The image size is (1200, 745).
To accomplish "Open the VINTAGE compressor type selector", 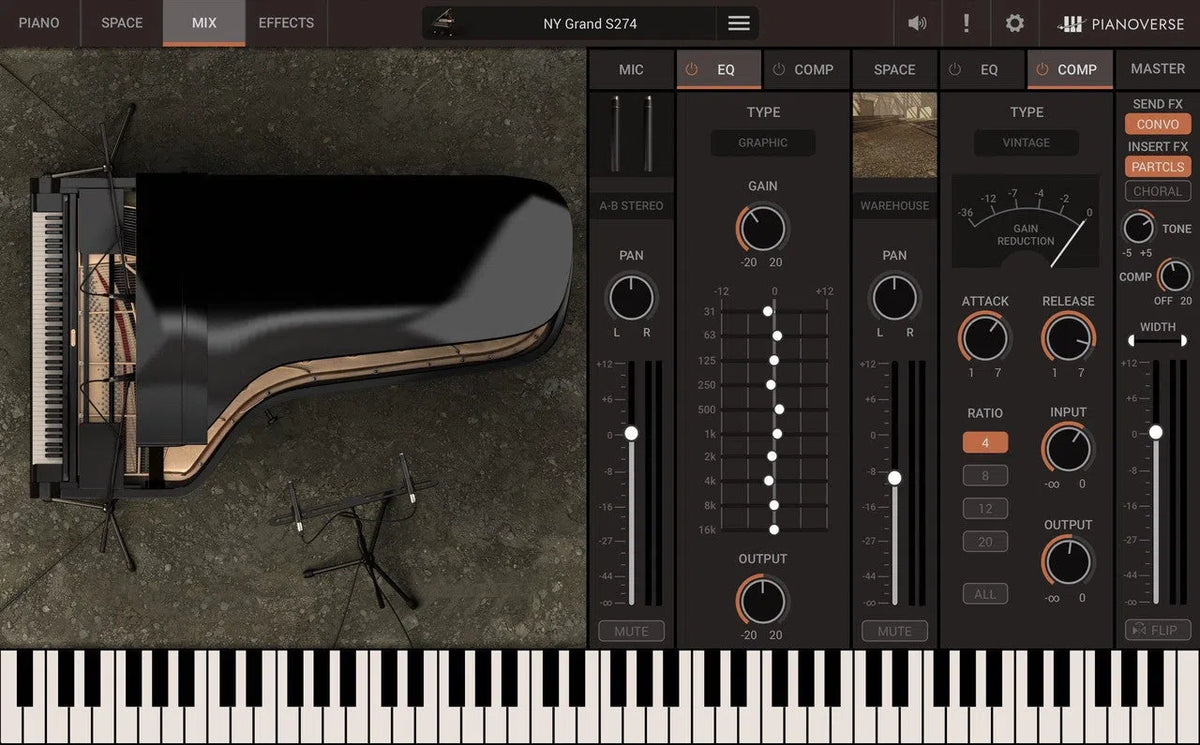I will pyautogui.click(x=1026, y=142).
